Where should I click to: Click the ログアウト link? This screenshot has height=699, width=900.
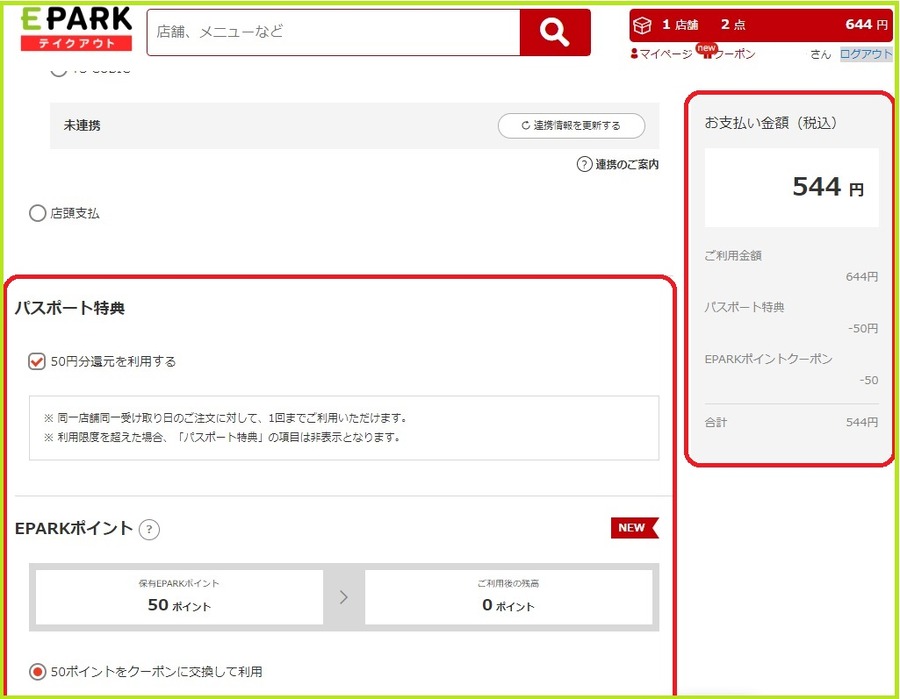(866, 54)
